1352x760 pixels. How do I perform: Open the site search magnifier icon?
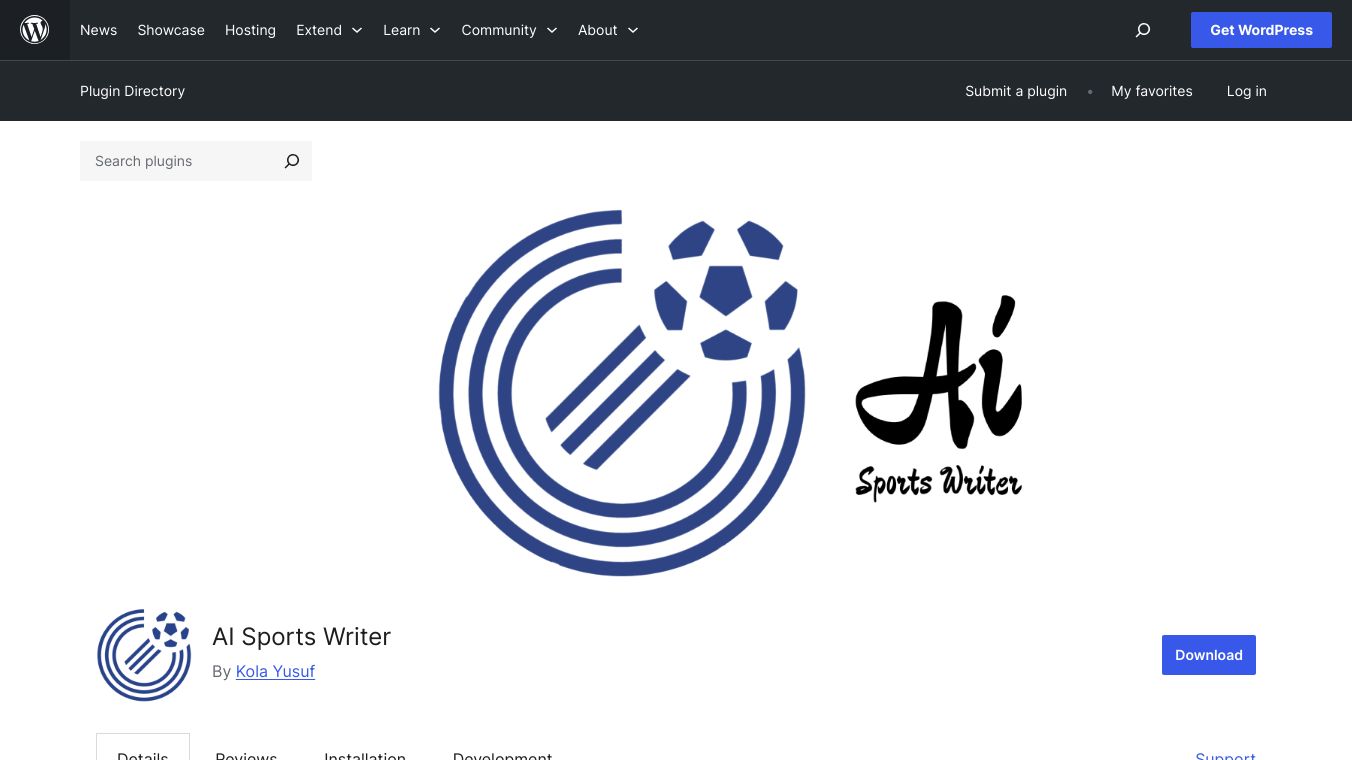[x=1143, y=30]
